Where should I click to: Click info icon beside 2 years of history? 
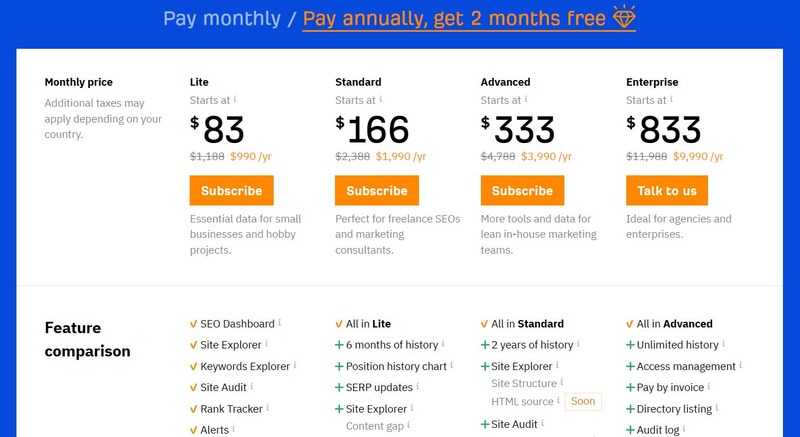tap(578, 344)
